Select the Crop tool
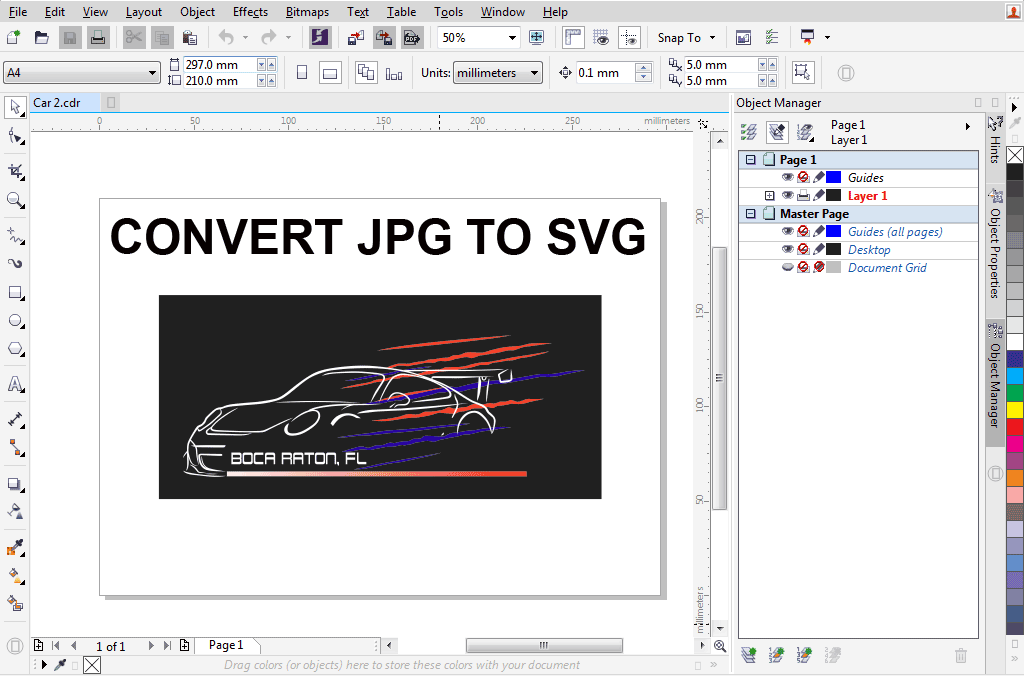Viewport: 1024px width, 676px height. pyautogui.click(x=15, y=171)
